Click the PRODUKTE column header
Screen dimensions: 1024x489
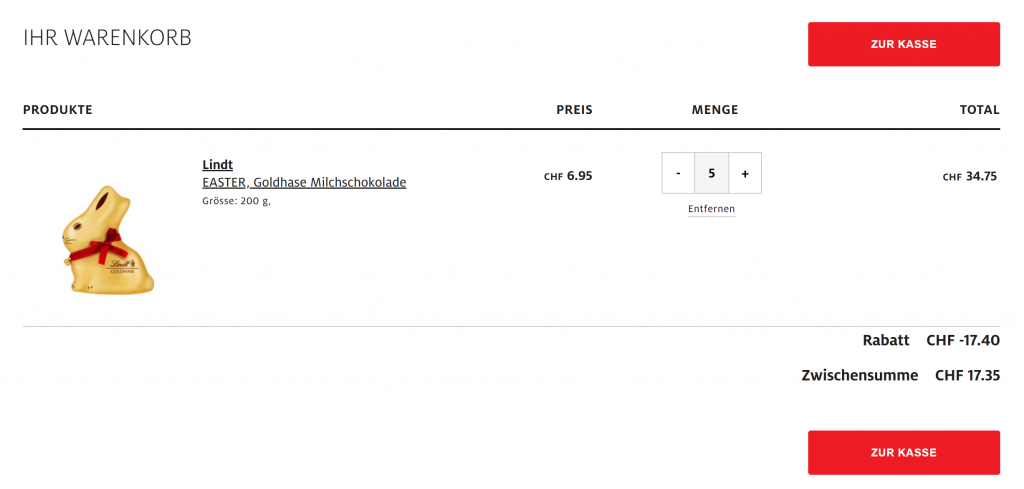58,110
